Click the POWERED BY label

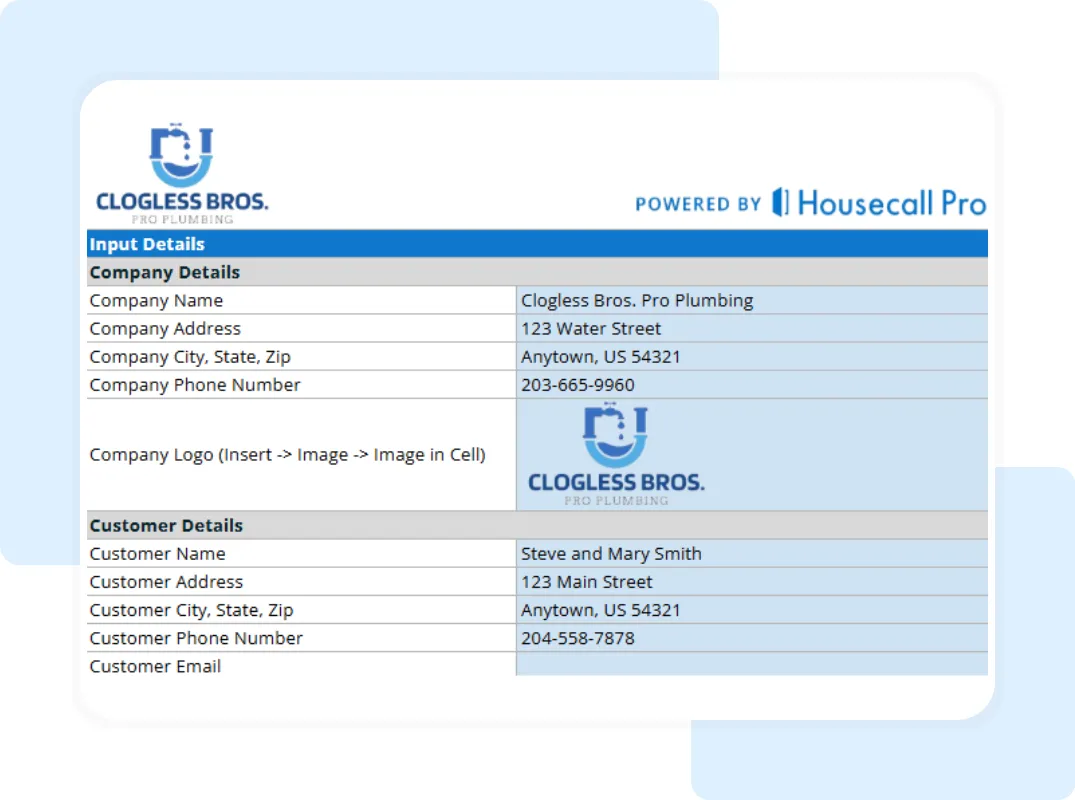click(x=697, y=204)
